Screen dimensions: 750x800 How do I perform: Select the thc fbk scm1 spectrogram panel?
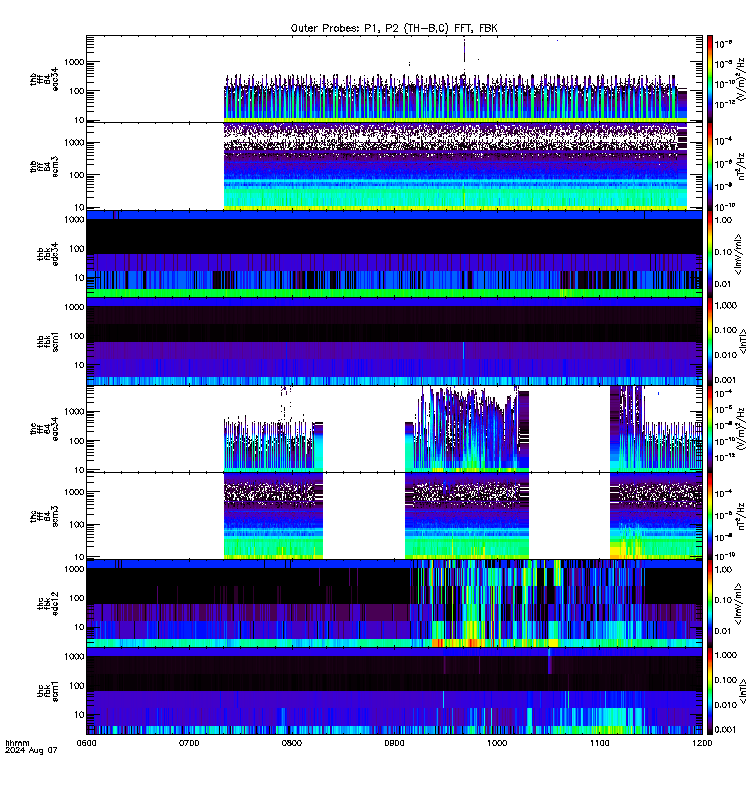point(394,691)
